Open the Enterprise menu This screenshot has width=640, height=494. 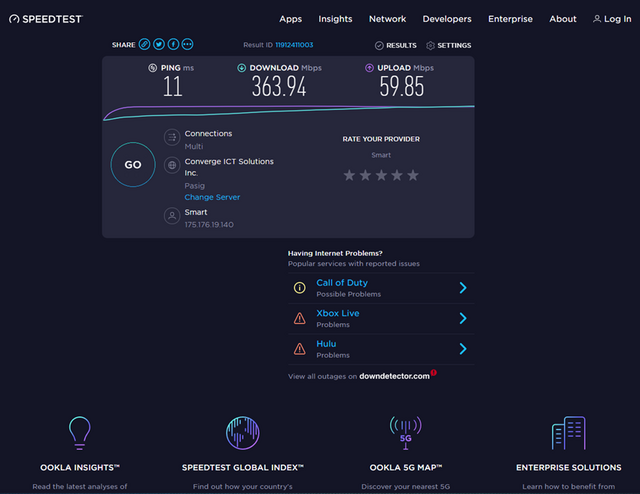point(510,19)
